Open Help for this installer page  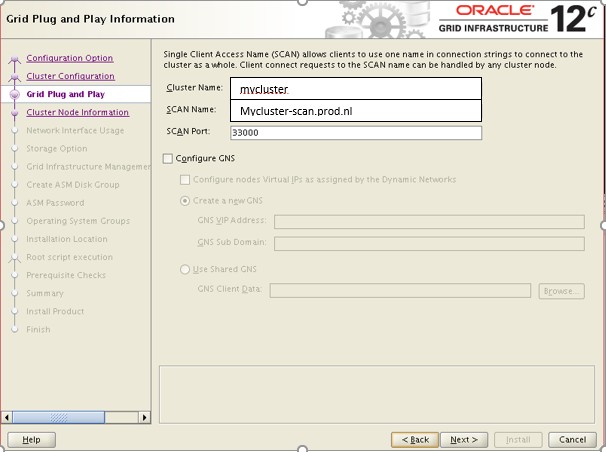click(x=31, y=439)
